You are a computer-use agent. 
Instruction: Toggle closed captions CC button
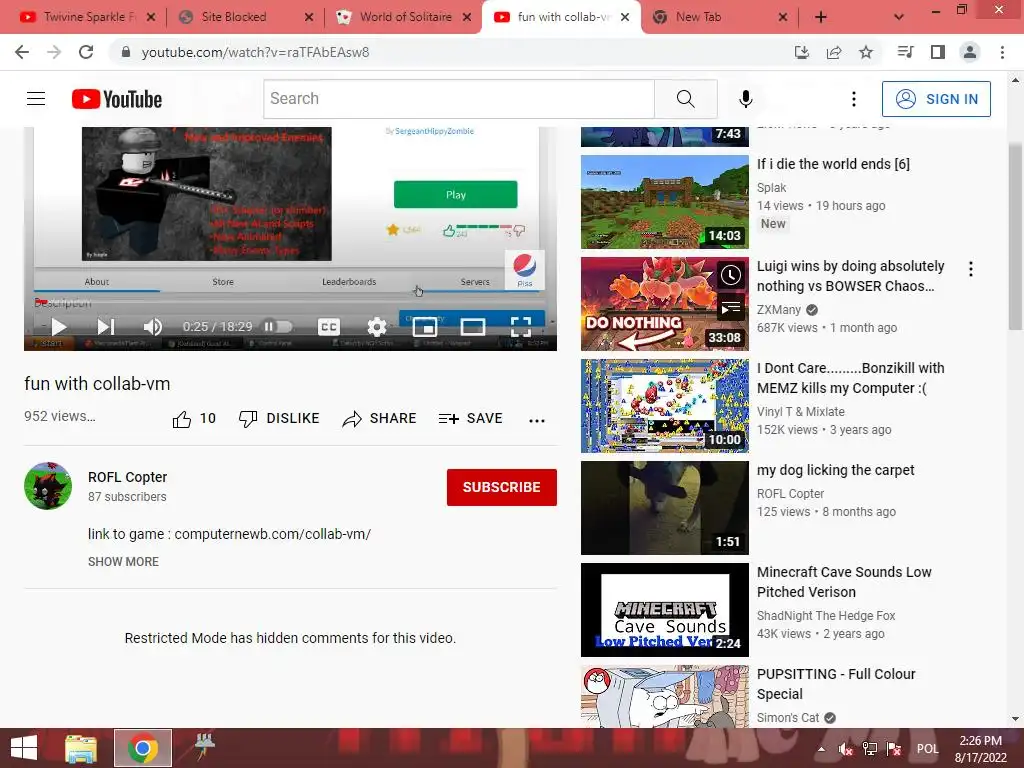click(328, 327)
